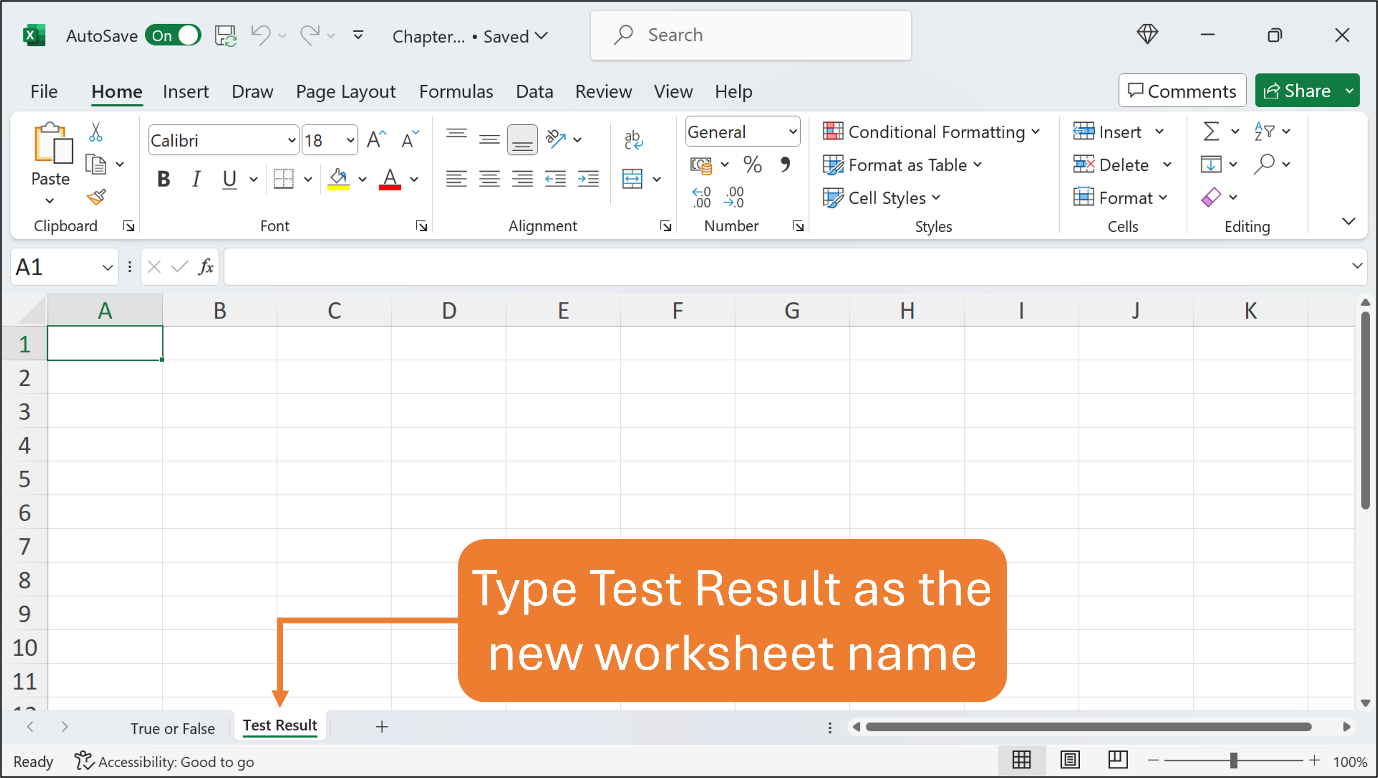Toggle Bottom Align button
This screenshot has height=778, width=1378.
tap(522, 140)
